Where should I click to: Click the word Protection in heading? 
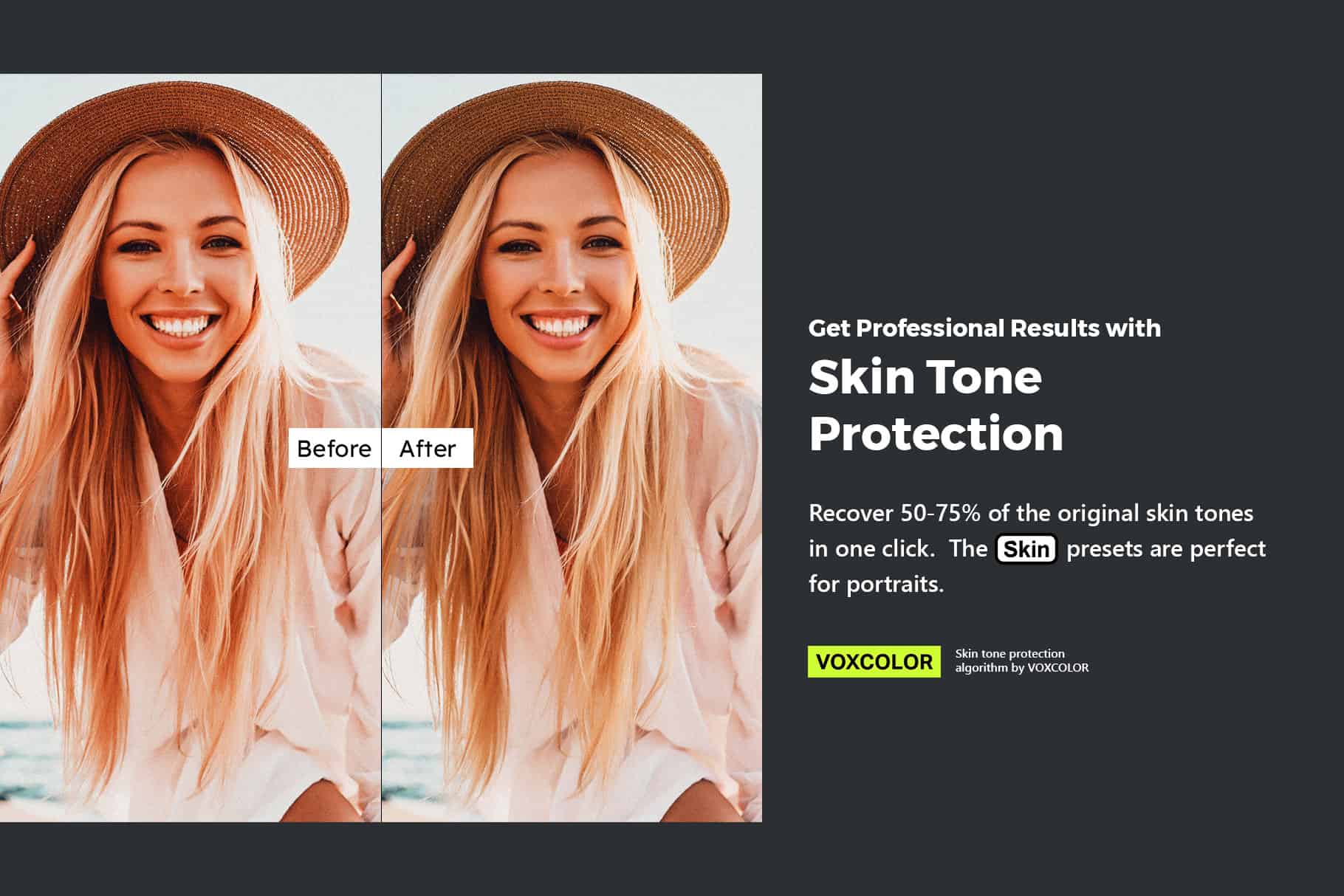click(936, 433)
